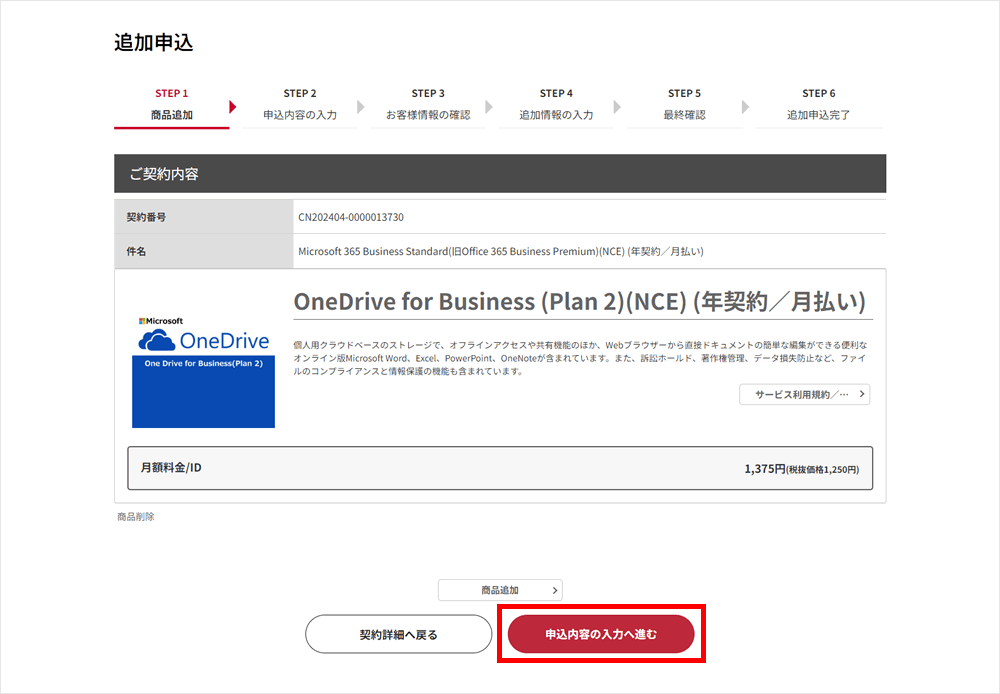Click the 商品追加 button above the footer buttons
1000x694 pixels.
pos(500,590)
